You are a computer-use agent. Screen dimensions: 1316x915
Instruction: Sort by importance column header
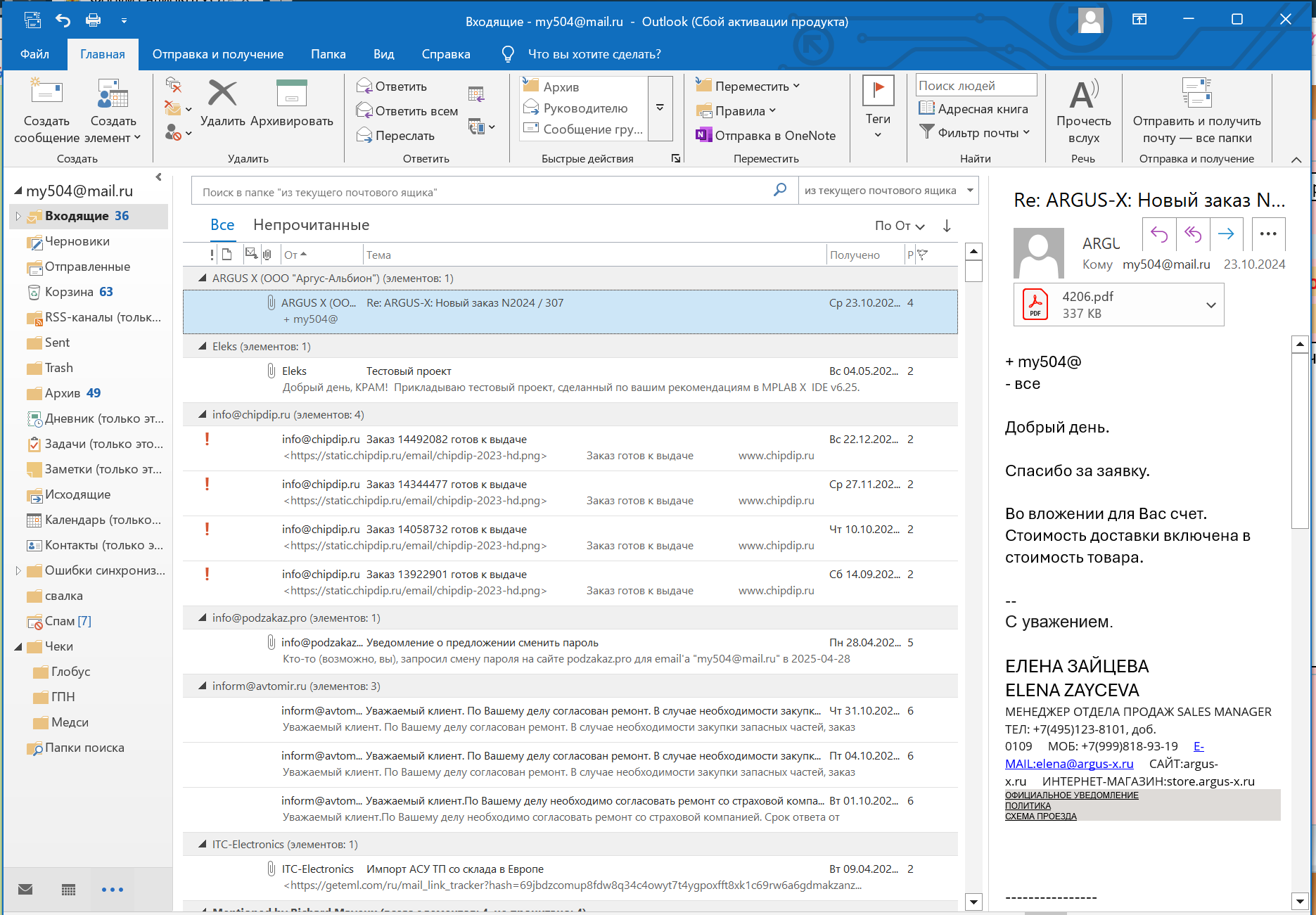click(212, 255)
